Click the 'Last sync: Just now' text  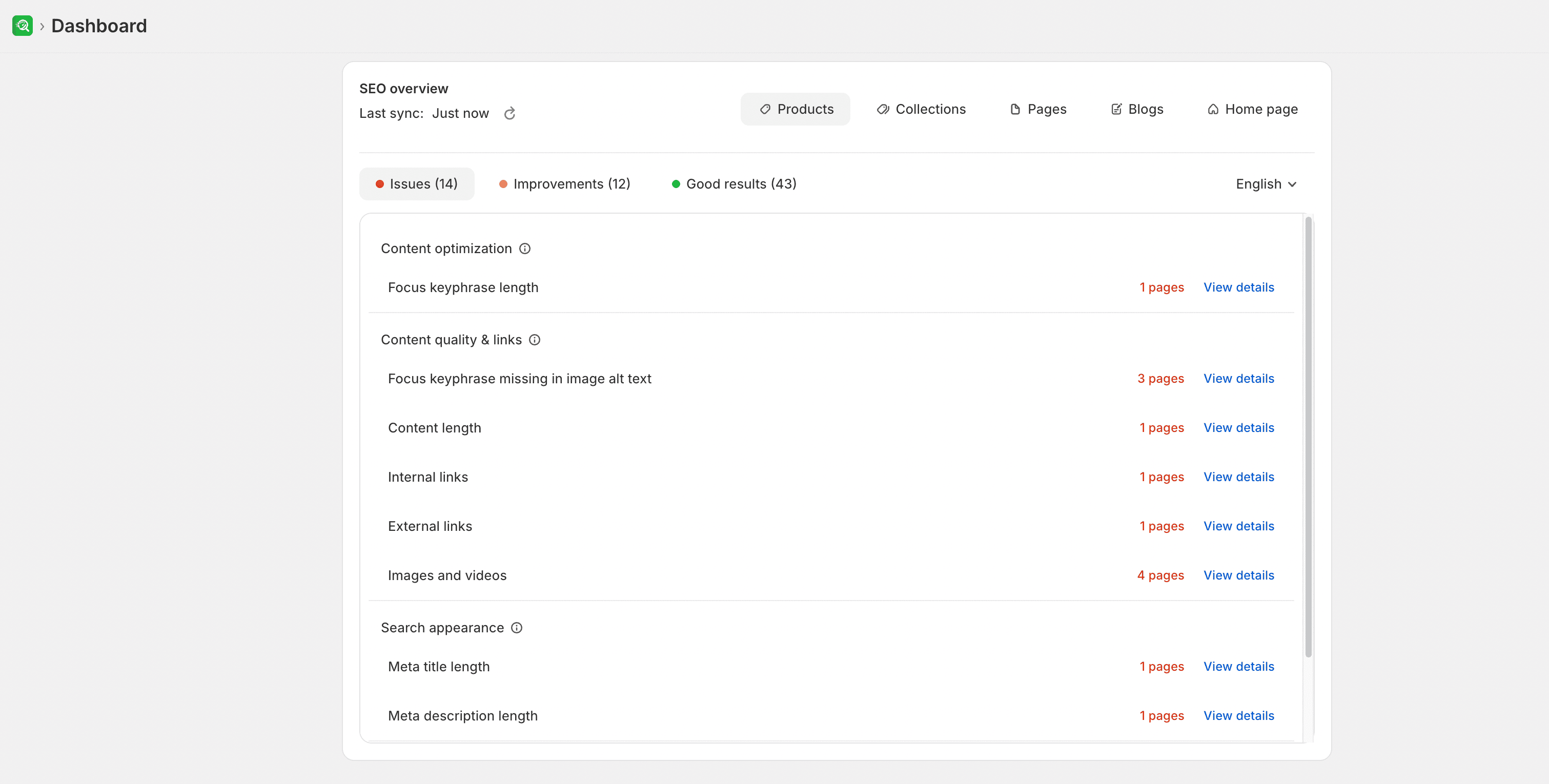coord(424,114)
